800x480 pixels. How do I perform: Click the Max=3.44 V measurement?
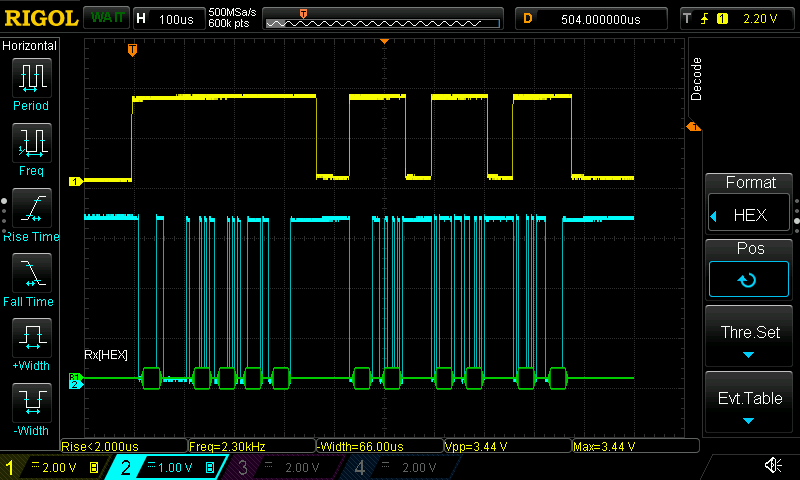tap(635, 446)
